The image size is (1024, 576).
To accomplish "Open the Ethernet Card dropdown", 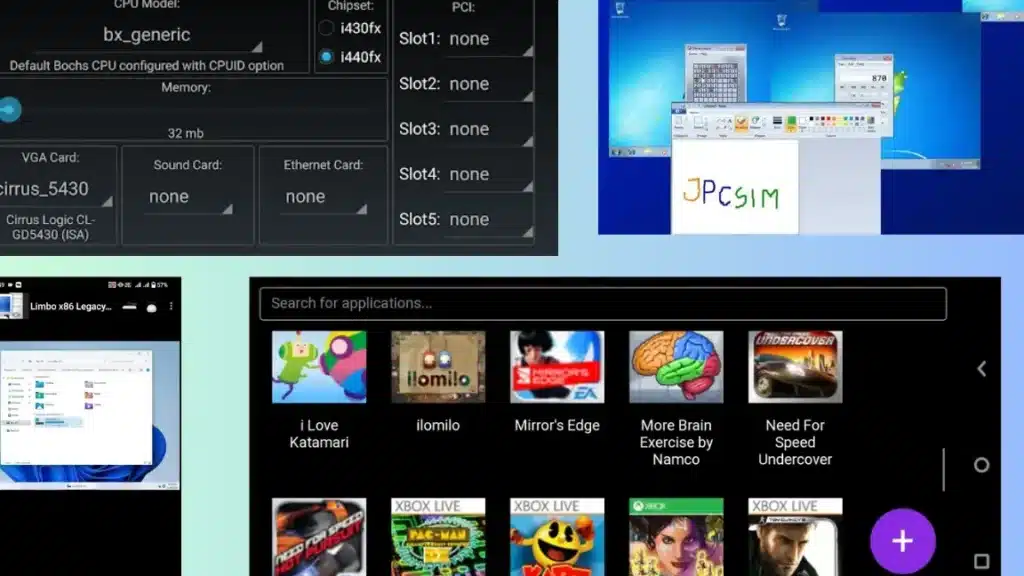I will [324, 197].
